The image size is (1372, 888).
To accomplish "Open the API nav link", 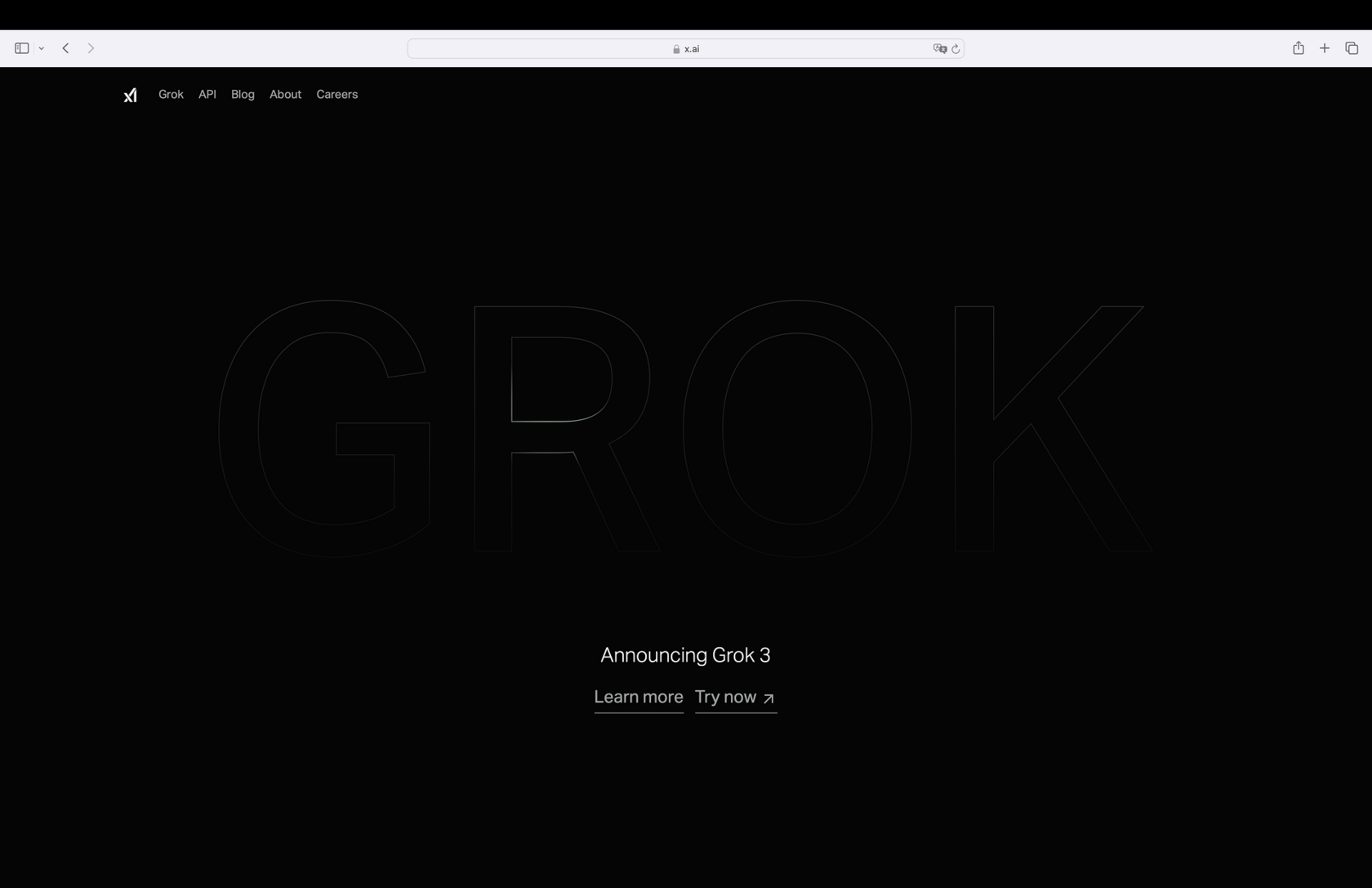I will pyautogui.click(x=207, y=95).
